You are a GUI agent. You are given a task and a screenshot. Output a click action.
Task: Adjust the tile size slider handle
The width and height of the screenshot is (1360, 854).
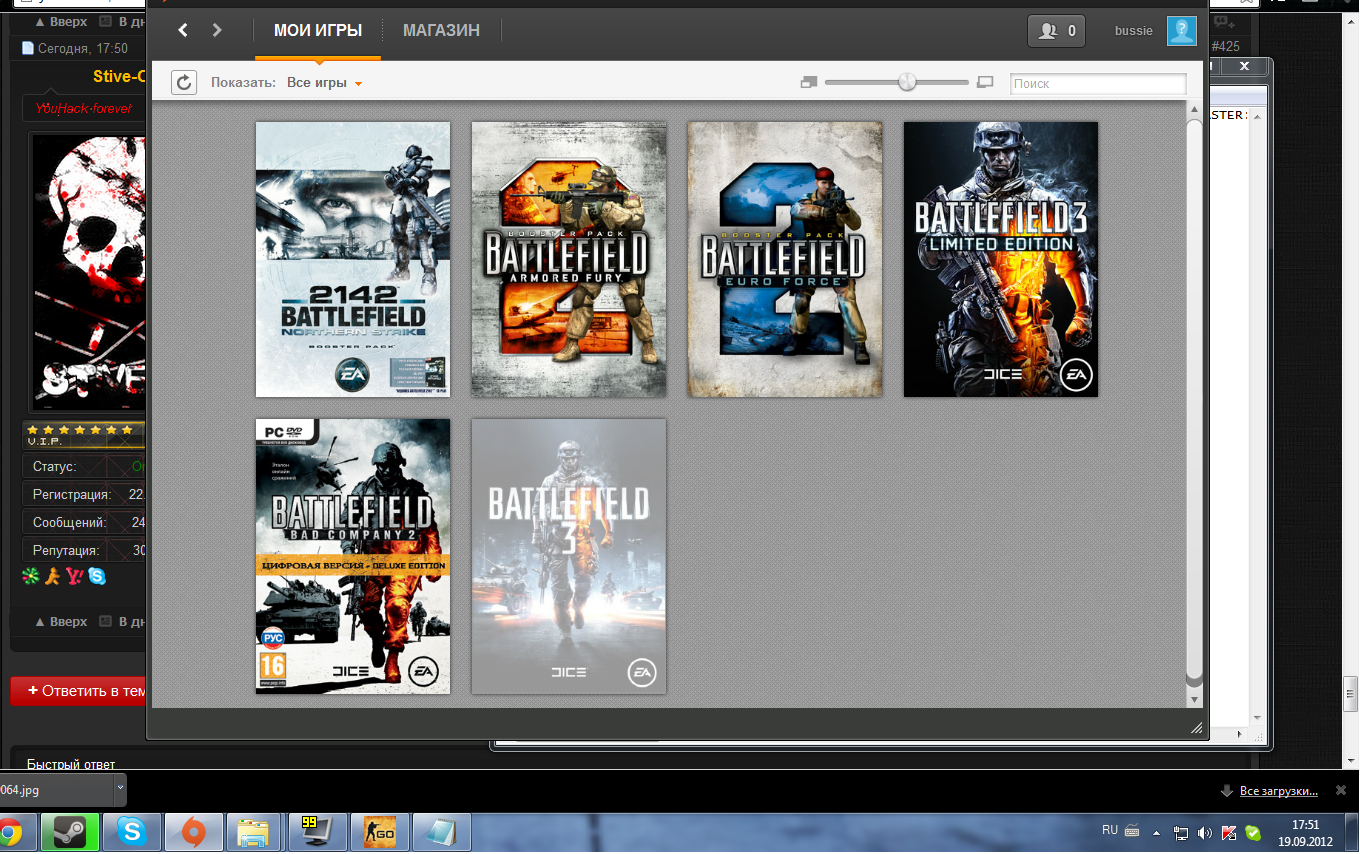907,83
